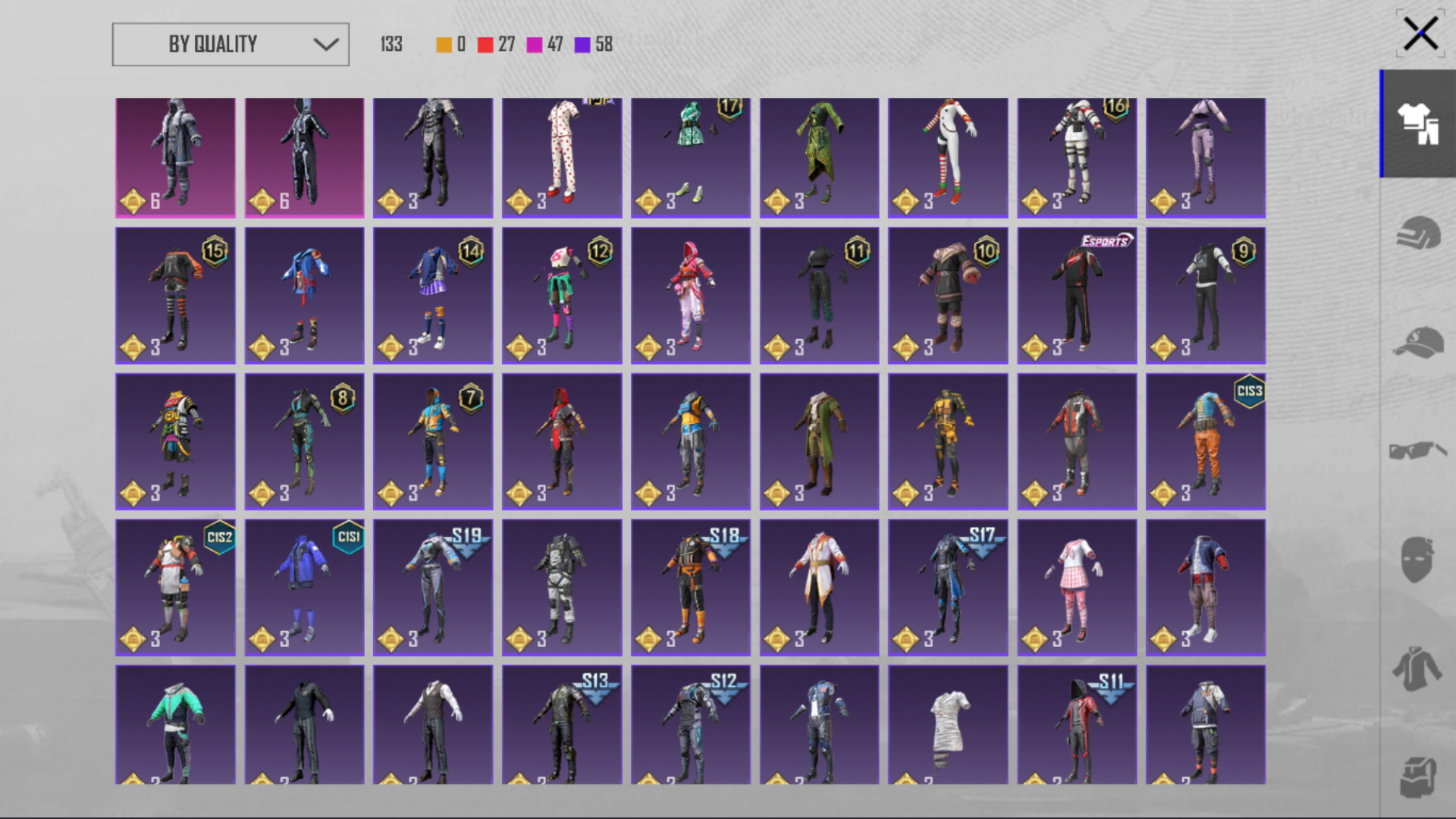Open the helmet category in sidebar

click(x=1417, y=233)
